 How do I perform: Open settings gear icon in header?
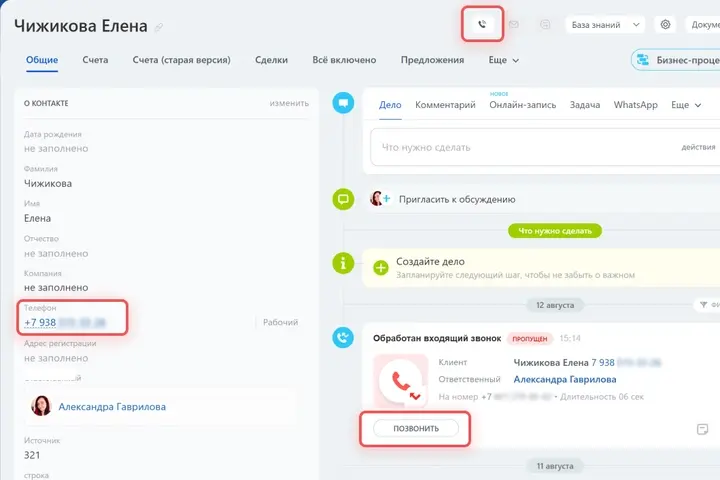[665, 24]
